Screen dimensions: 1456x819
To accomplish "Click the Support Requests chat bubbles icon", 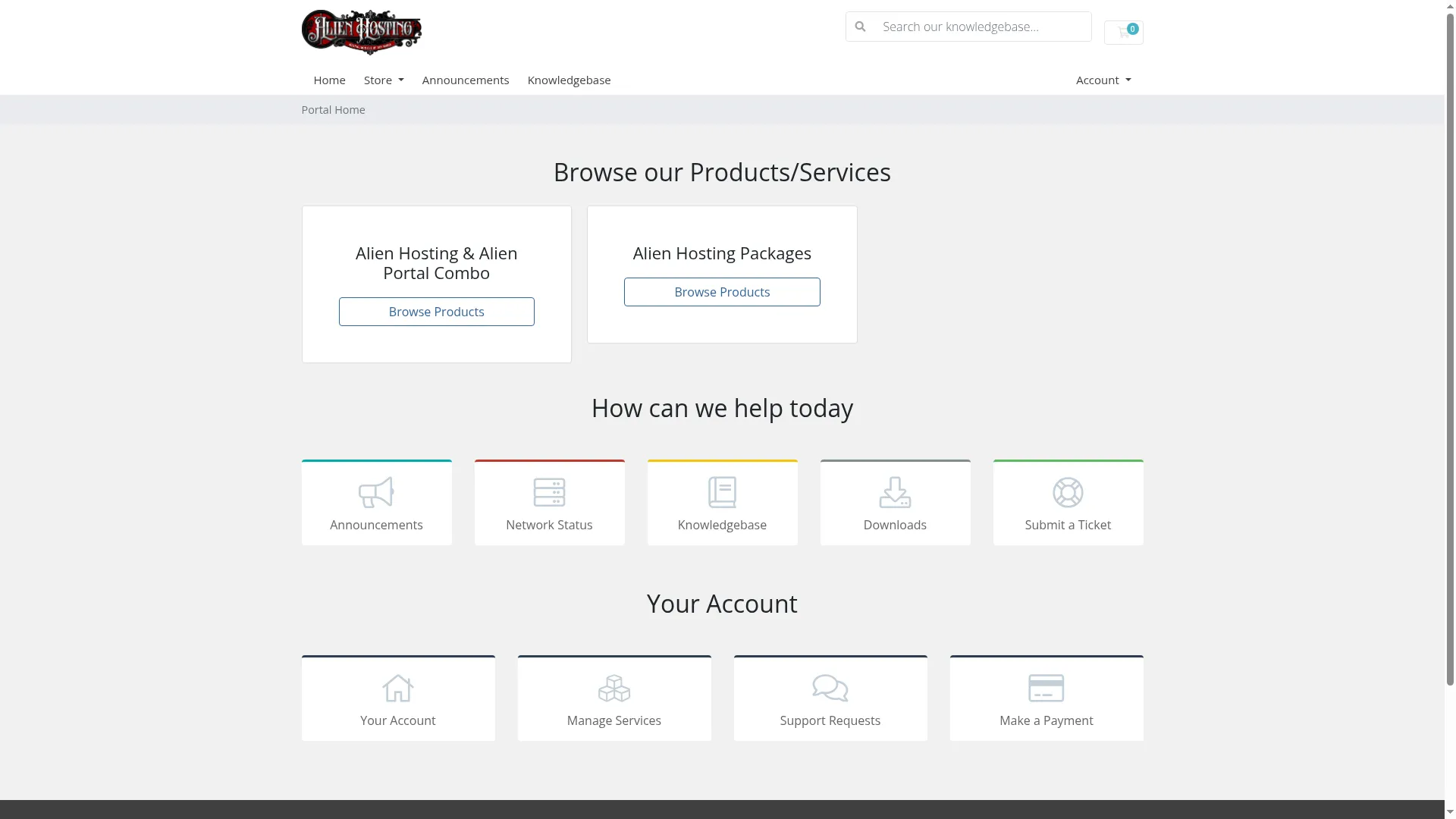I will click(x=830, y=688).
